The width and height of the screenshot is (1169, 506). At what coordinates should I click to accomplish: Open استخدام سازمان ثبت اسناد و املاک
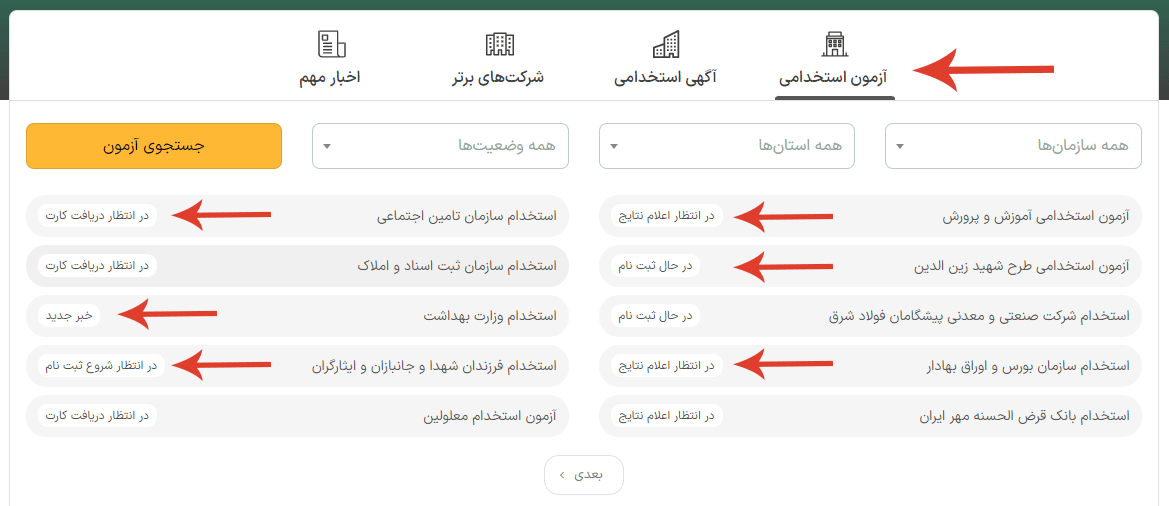click(456, 267)
